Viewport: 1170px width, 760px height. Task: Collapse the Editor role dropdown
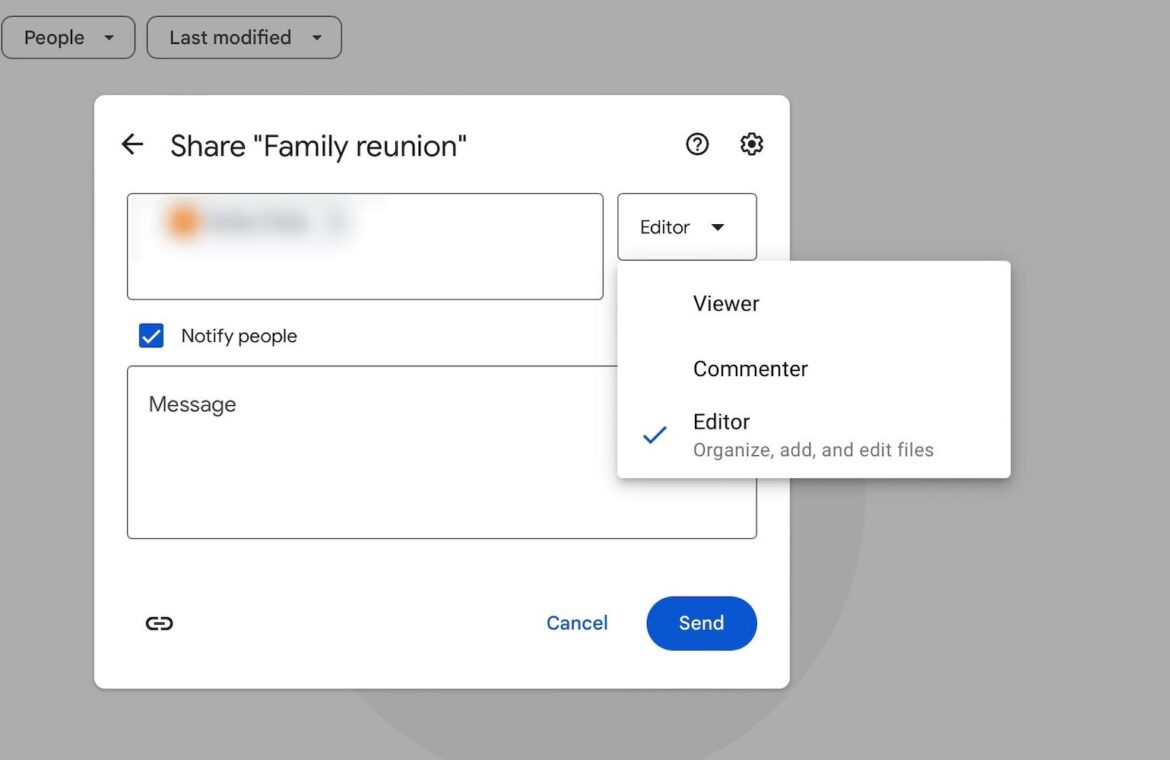686,227
